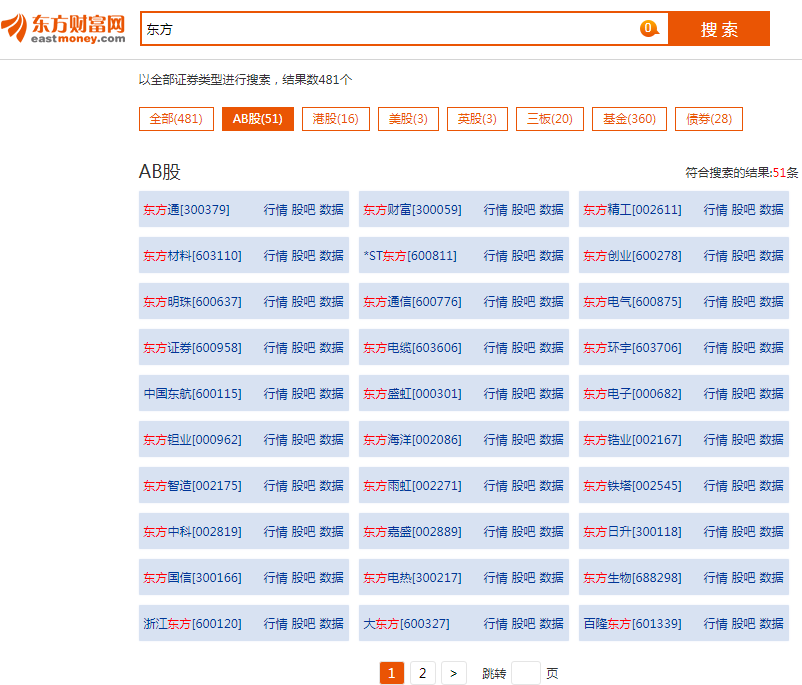This screenshot has width=802, height=685.
Task: Click the 跳转 page number input box
Action: (x=526, y=673)
